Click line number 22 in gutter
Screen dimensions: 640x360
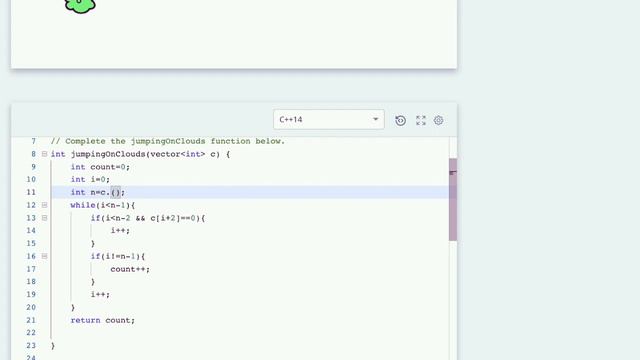pyautogui.click(x=31, y=333)
